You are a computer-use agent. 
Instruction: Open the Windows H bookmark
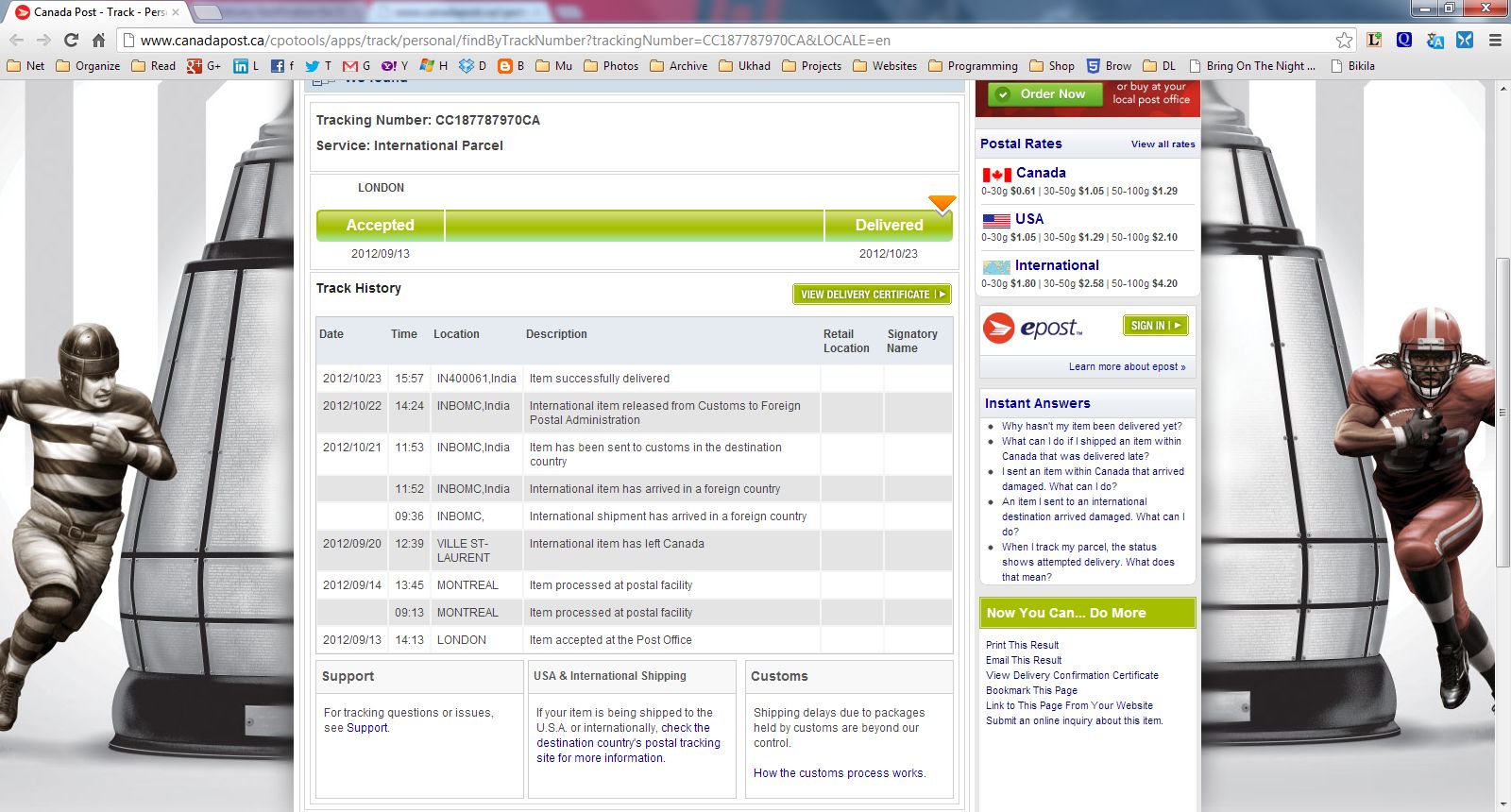tap(433, 66)
